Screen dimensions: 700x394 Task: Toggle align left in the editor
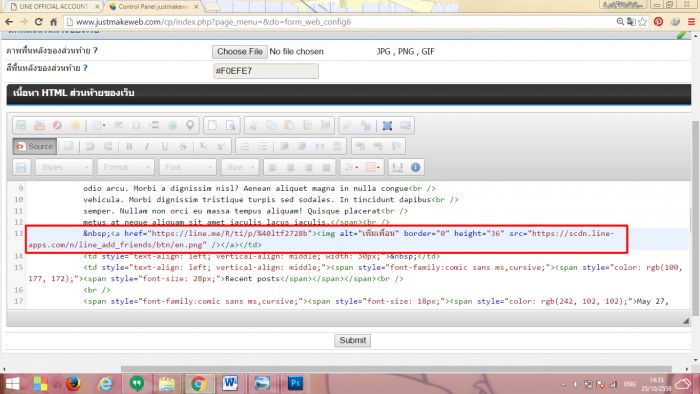click(x=272, y=167)
